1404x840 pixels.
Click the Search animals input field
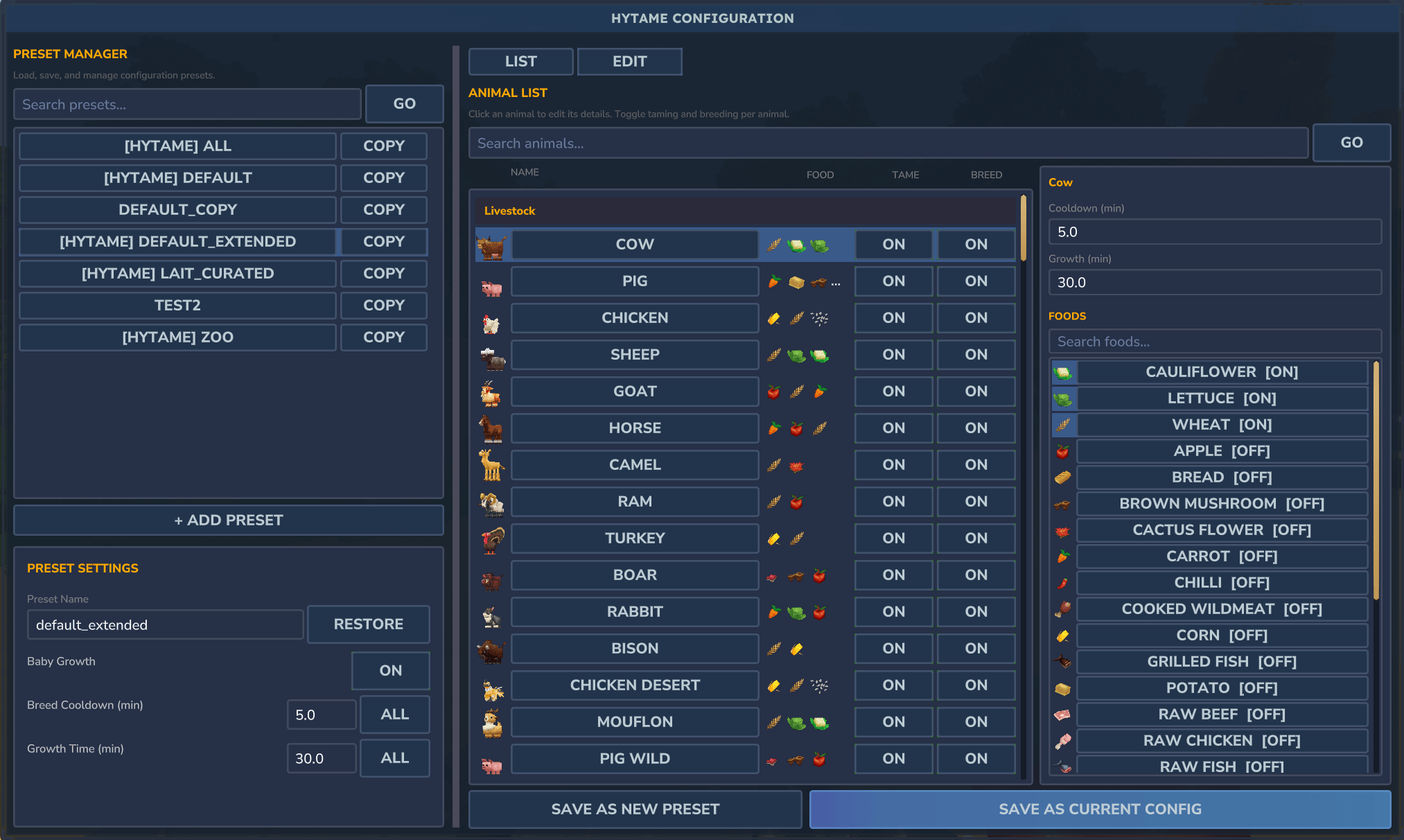click(x=888, y=143)
